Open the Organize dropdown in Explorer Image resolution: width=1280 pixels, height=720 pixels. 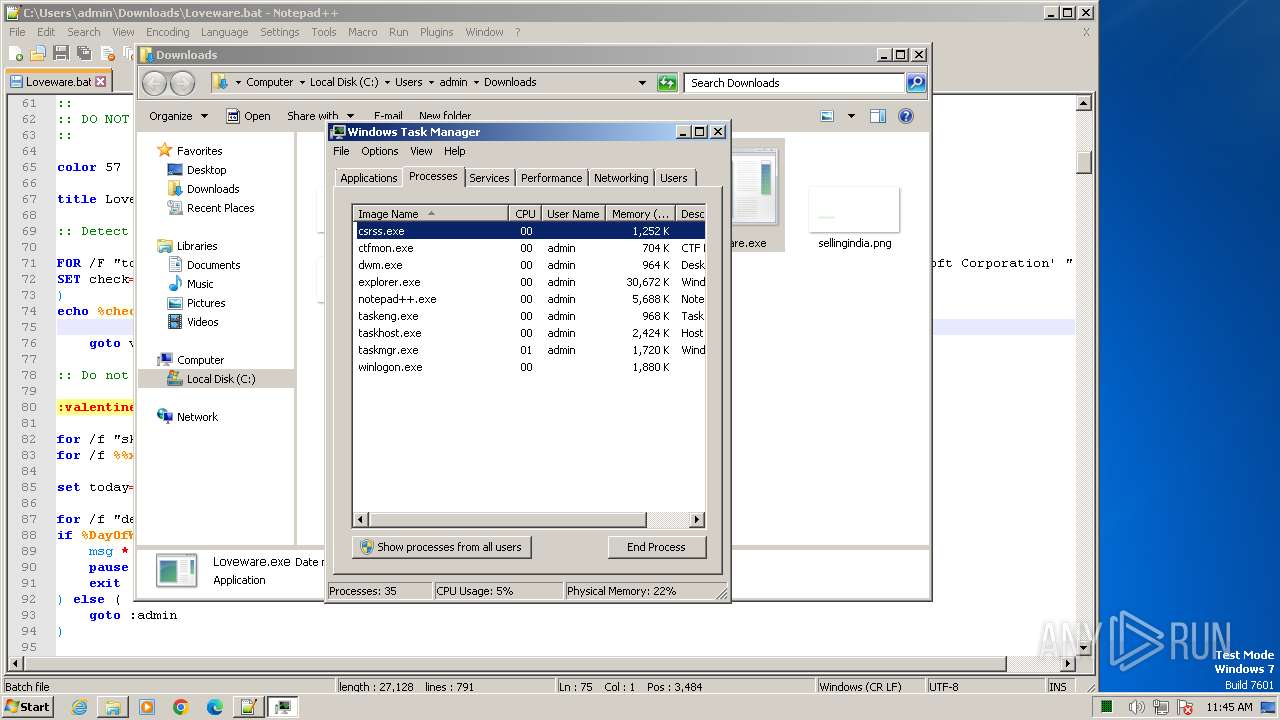(179, 116)
